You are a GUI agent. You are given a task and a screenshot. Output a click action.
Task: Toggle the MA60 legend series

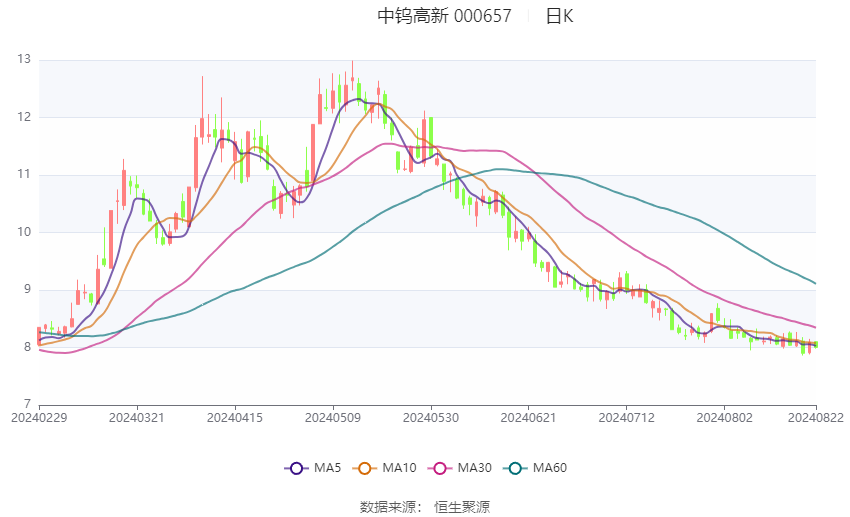535,468
